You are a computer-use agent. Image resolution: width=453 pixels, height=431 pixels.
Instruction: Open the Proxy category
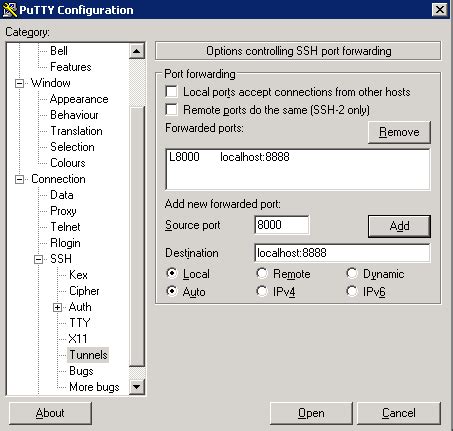[63, 211]
